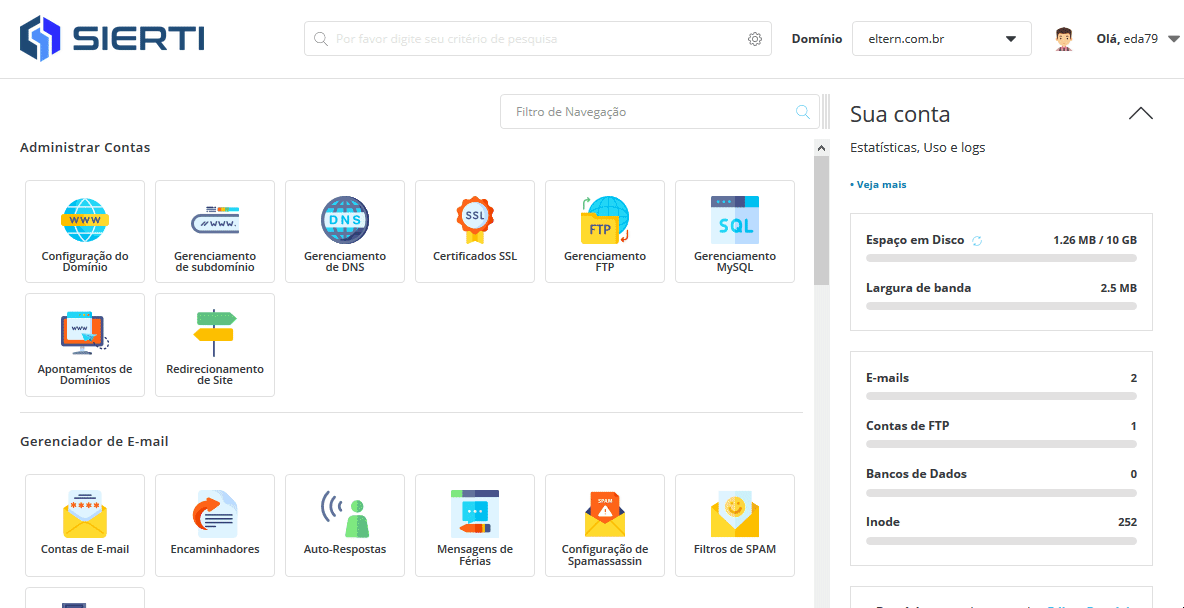
Task: Open Auto-Respostas tile
Action: tap(344, 526)
